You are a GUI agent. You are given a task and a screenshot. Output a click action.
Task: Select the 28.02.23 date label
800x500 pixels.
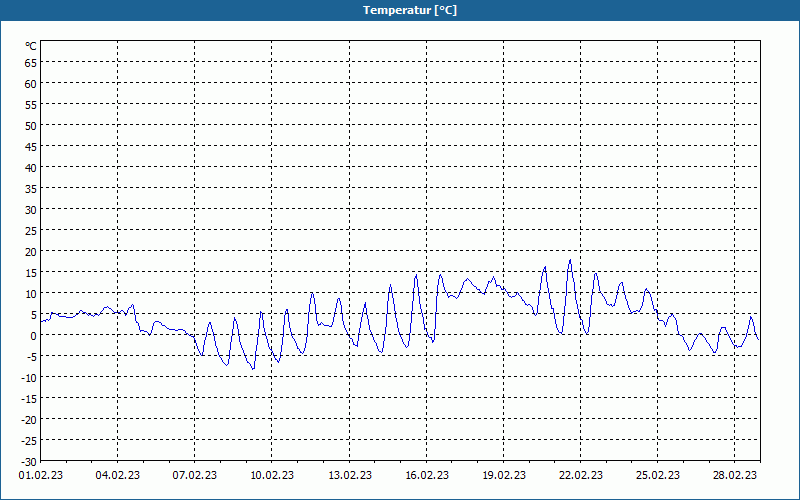click(x=735, y=475)
